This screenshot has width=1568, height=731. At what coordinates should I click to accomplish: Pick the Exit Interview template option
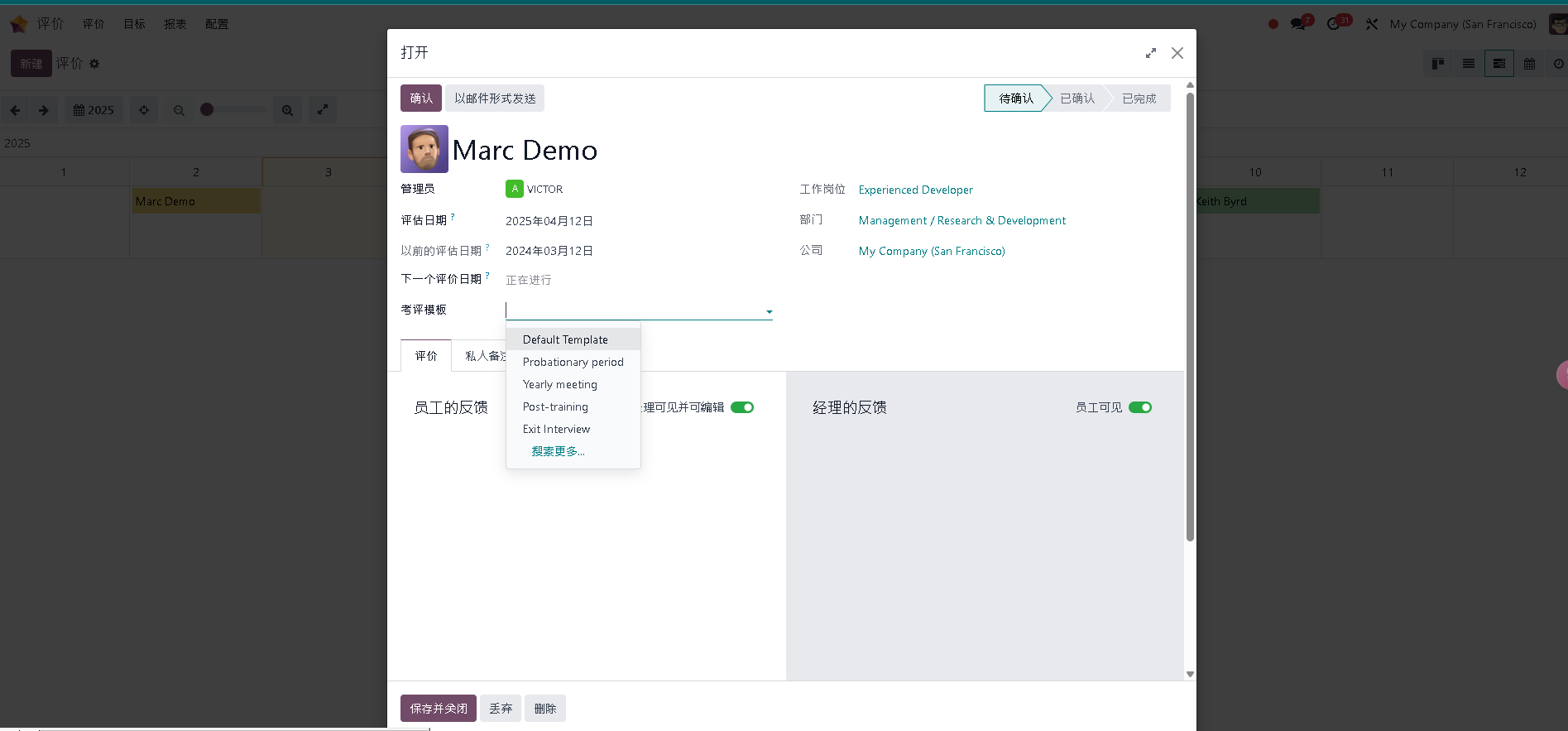tap(556, 429)
